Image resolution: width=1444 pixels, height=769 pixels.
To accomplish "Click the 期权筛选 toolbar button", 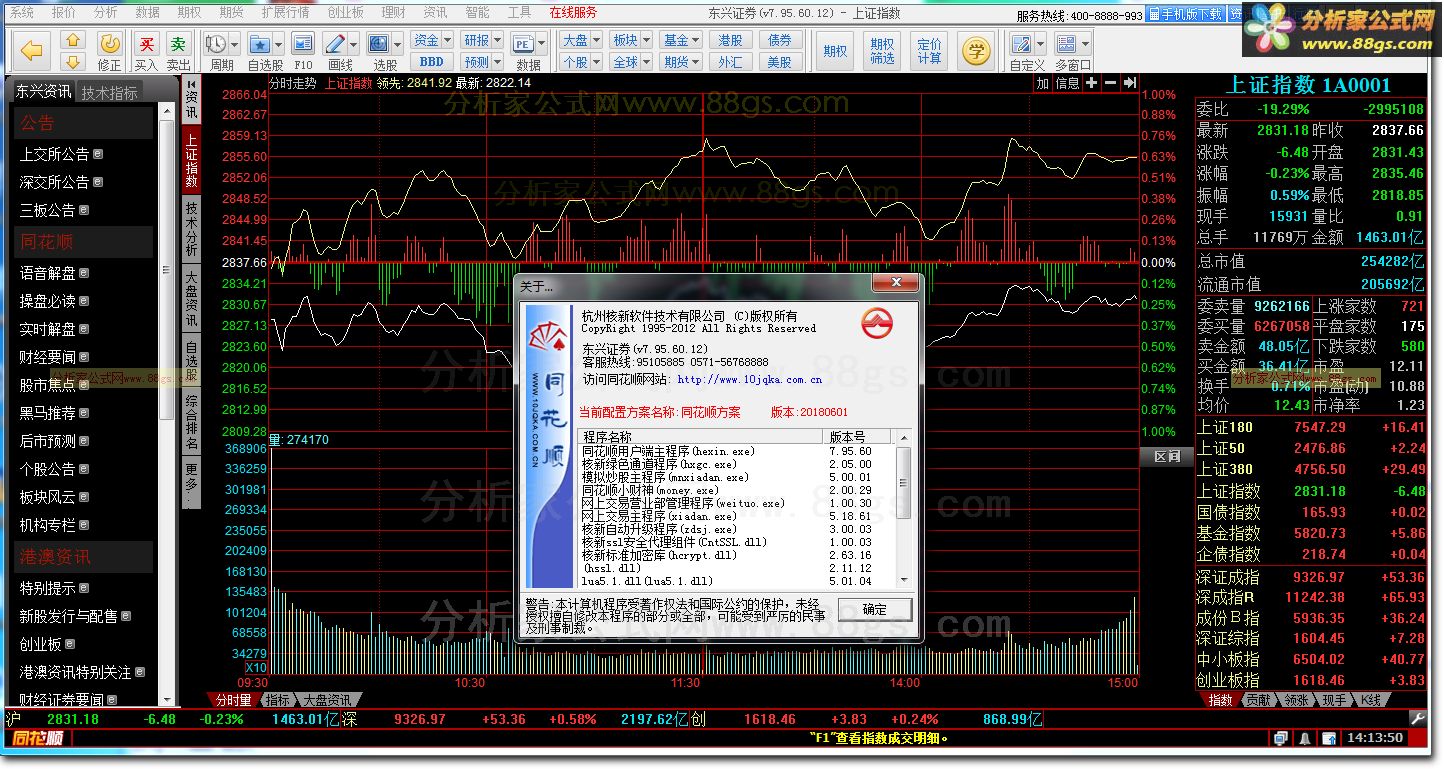I will pyautogui.click(x=882, y=50).
